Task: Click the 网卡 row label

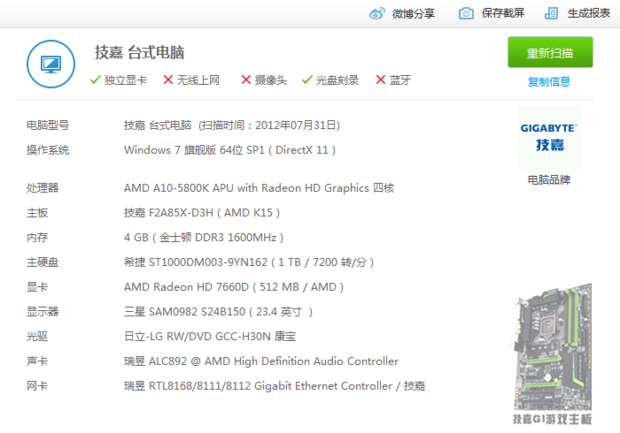Action: coord(37,386)
